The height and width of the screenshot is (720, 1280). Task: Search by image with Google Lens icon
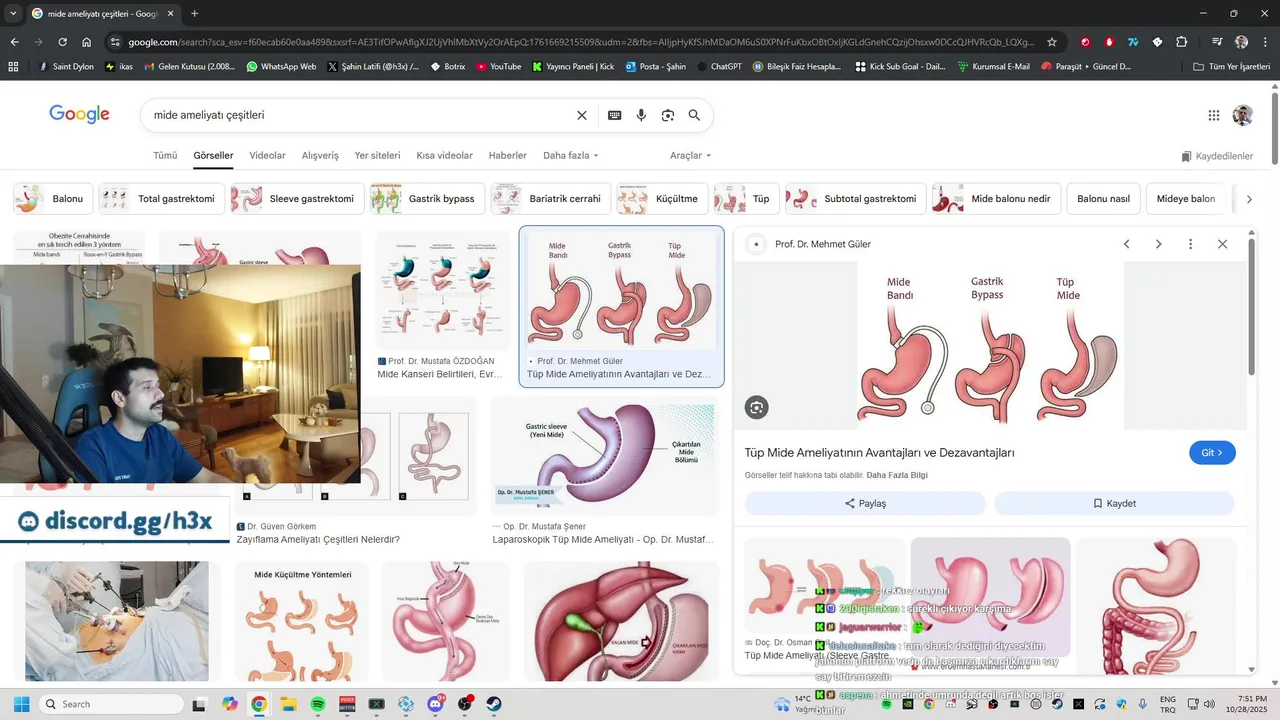tap(668, 115)
